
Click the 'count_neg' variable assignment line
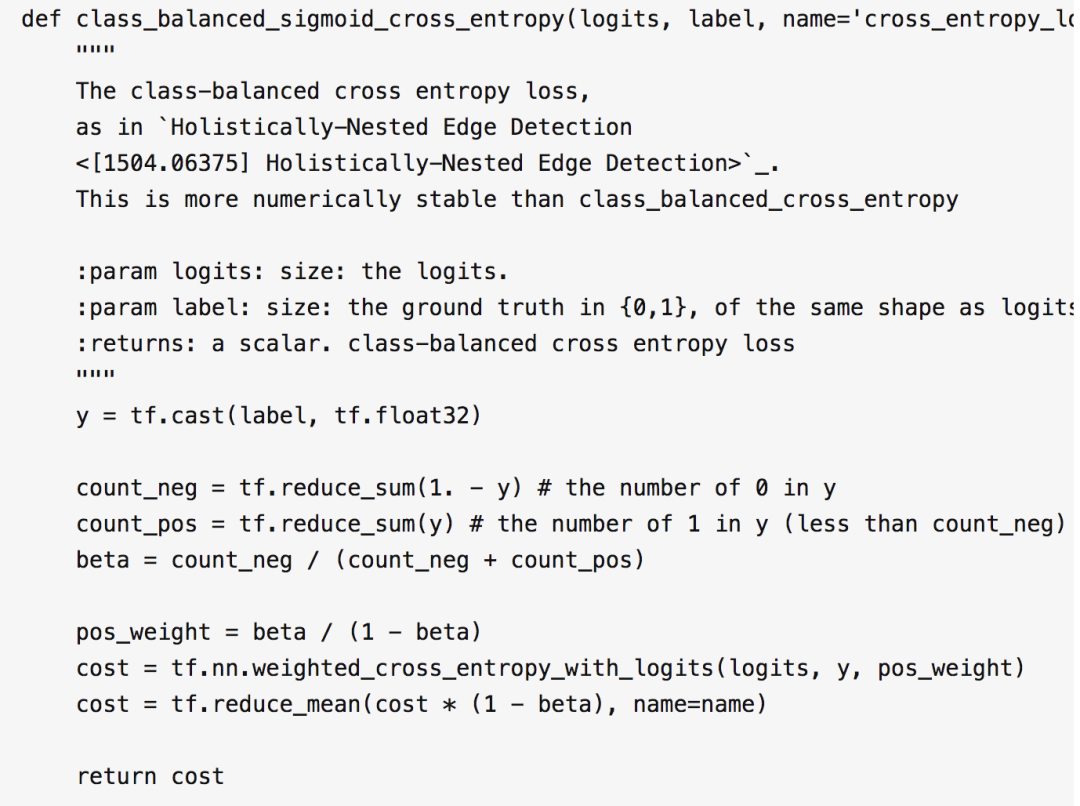coord(456,488)
